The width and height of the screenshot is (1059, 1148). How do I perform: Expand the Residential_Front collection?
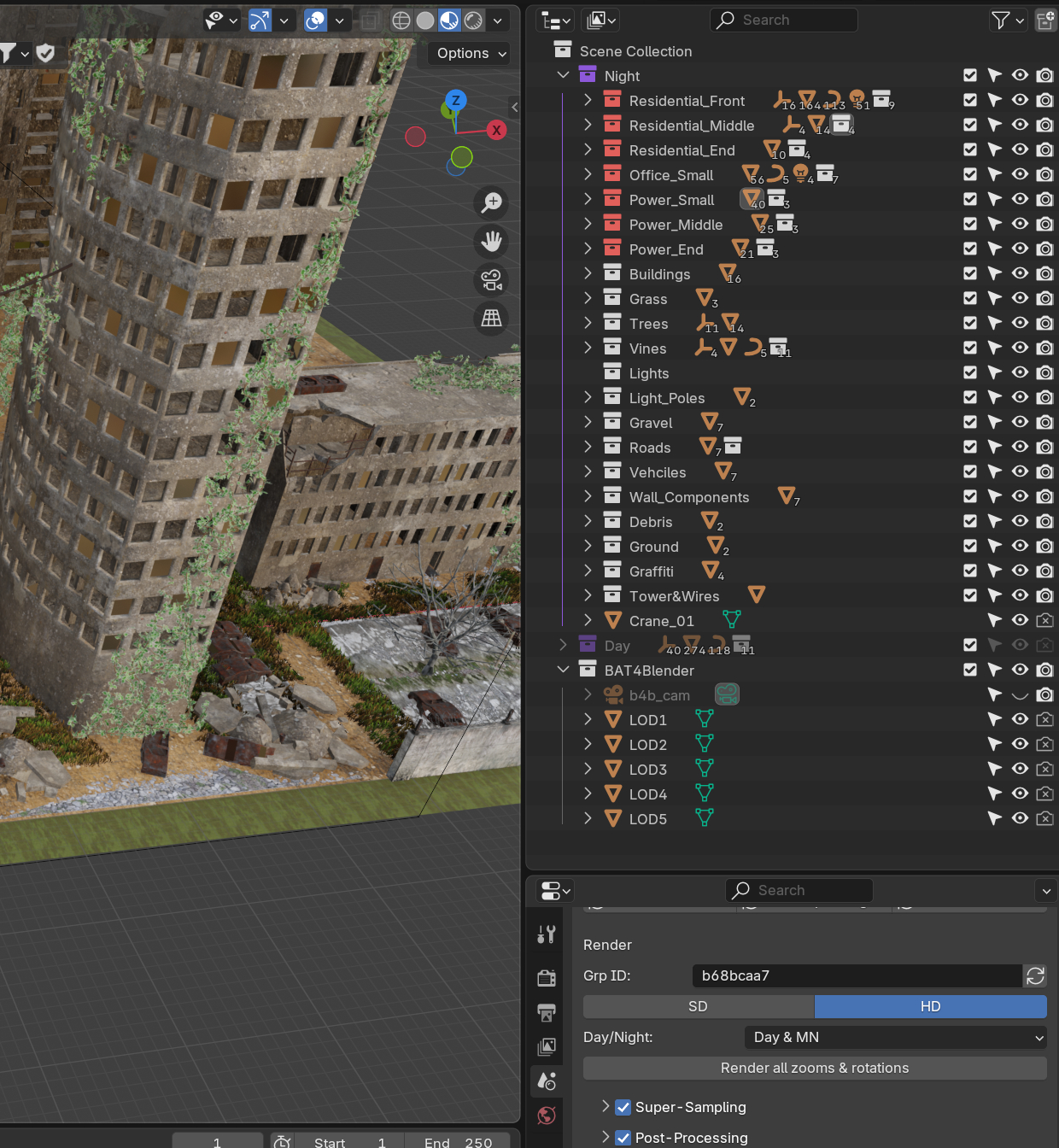pos(588,100)
